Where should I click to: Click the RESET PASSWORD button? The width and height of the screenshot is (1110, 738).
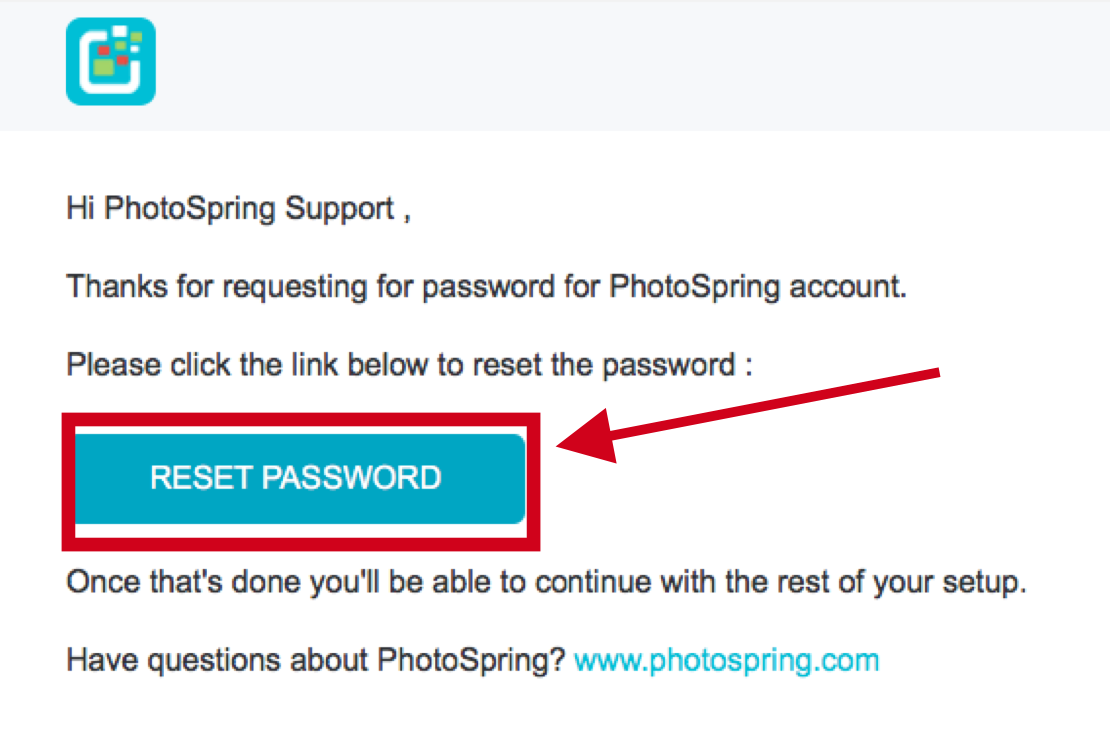click(x=296, y=478)
